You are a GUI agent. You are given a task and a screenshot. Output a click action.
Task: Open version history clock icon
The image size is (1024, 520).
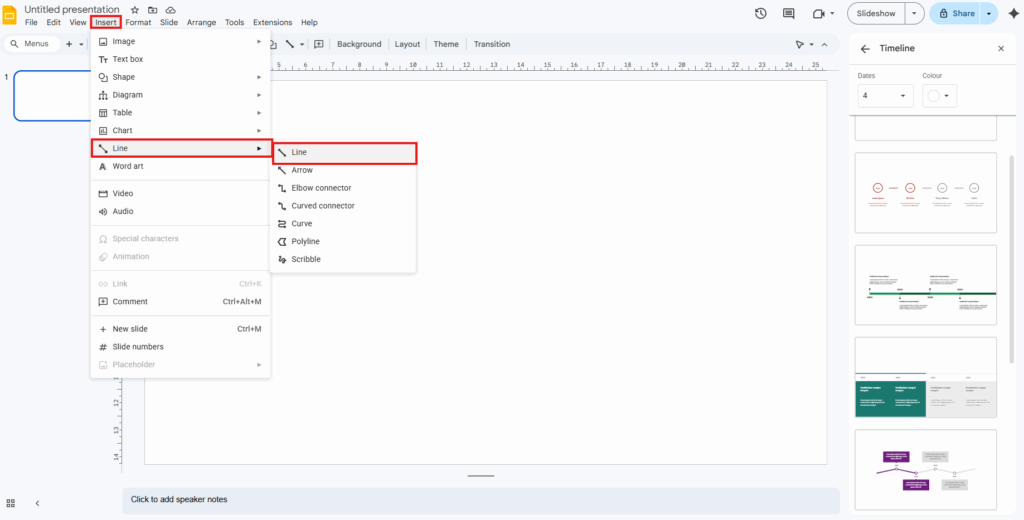pos(760,13)
